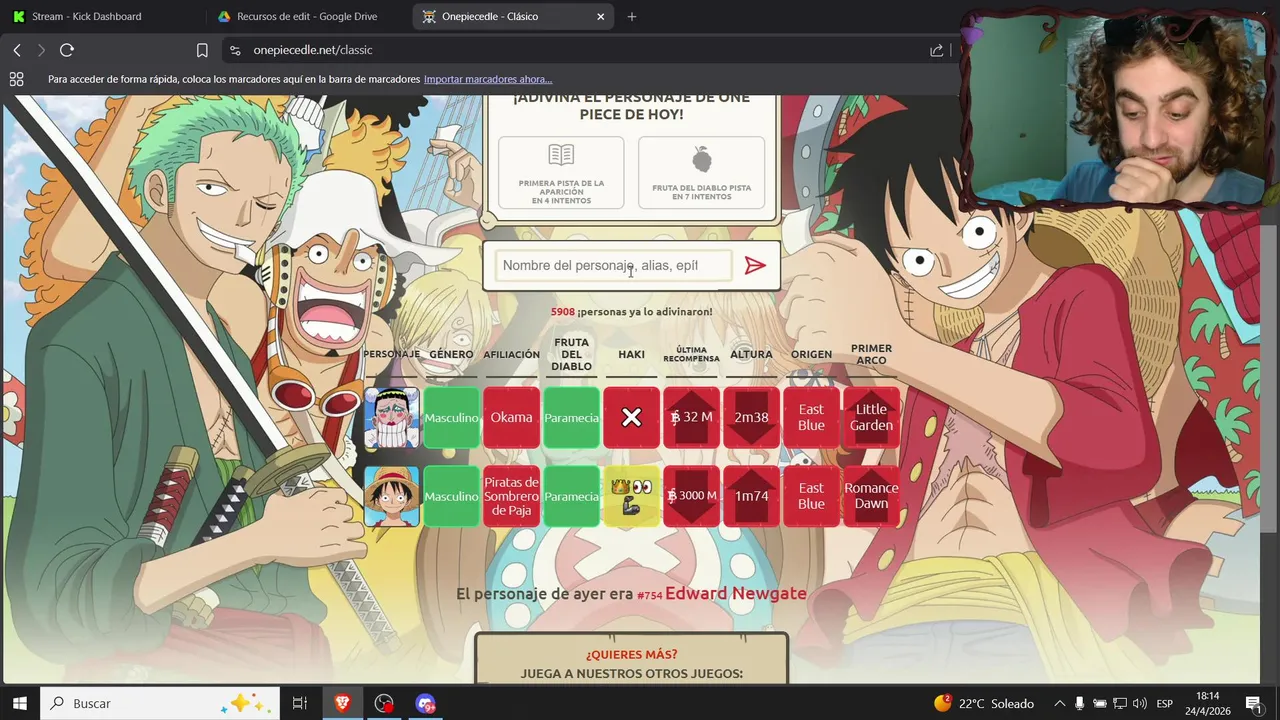Click the character name input field
Screen dimensions: 1280x720
click(x=613, y=265)
